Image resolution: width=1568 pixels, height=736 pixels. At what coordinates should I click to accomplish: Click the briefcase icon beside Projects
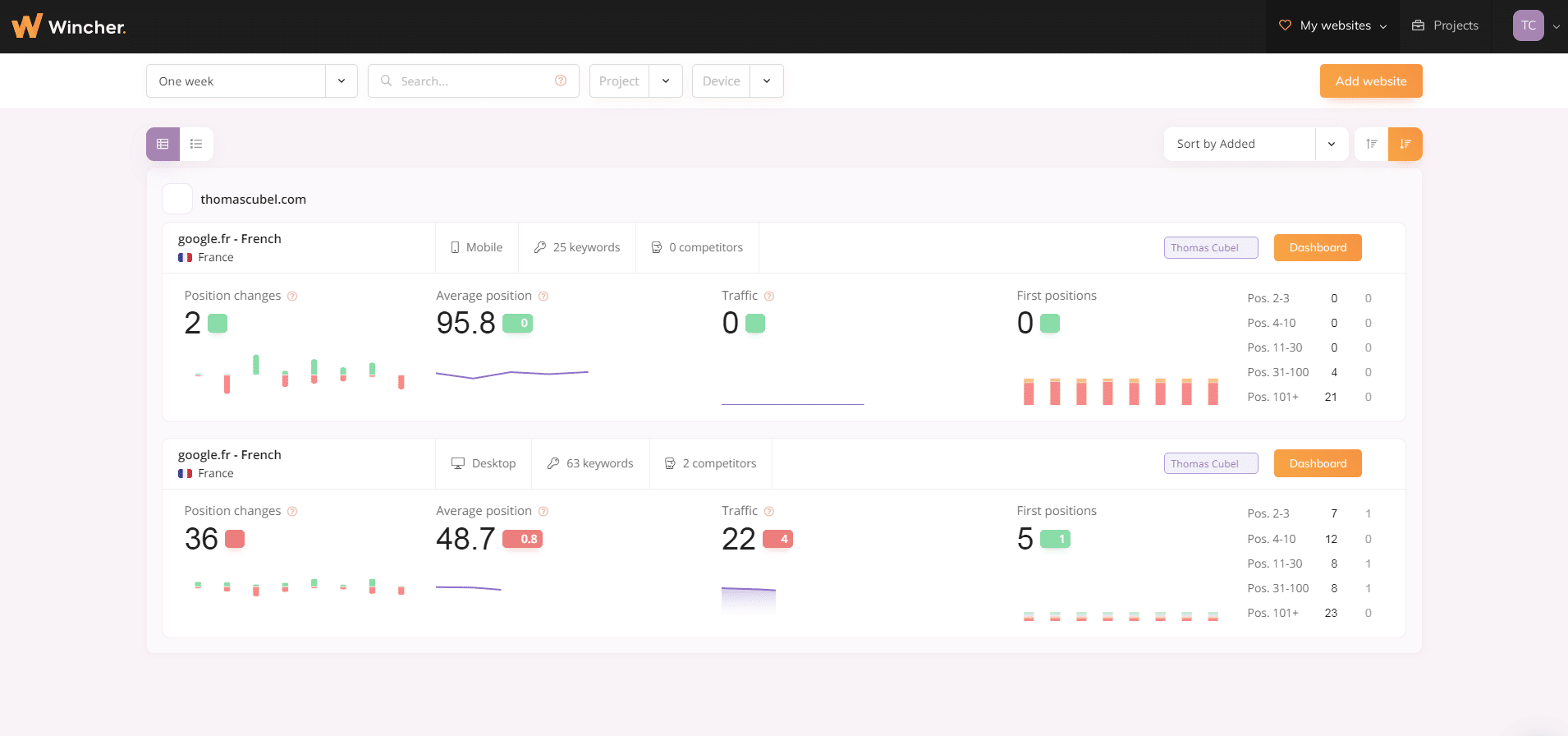1418,25
